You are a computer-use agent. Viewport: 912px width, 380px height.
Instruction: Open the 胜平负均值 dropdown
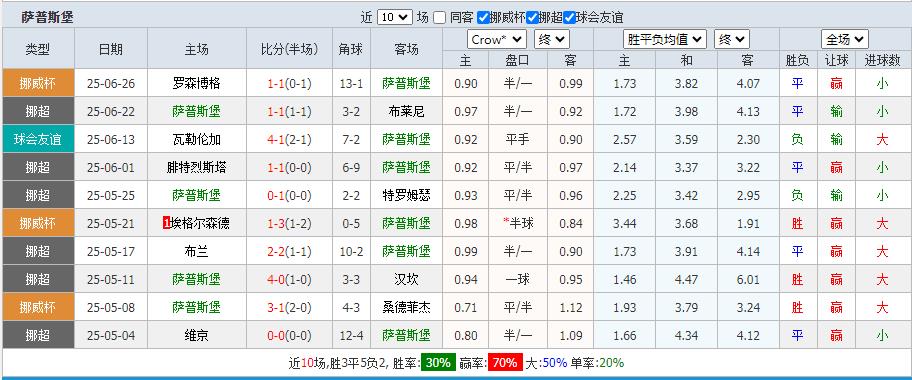pos(665,40)
